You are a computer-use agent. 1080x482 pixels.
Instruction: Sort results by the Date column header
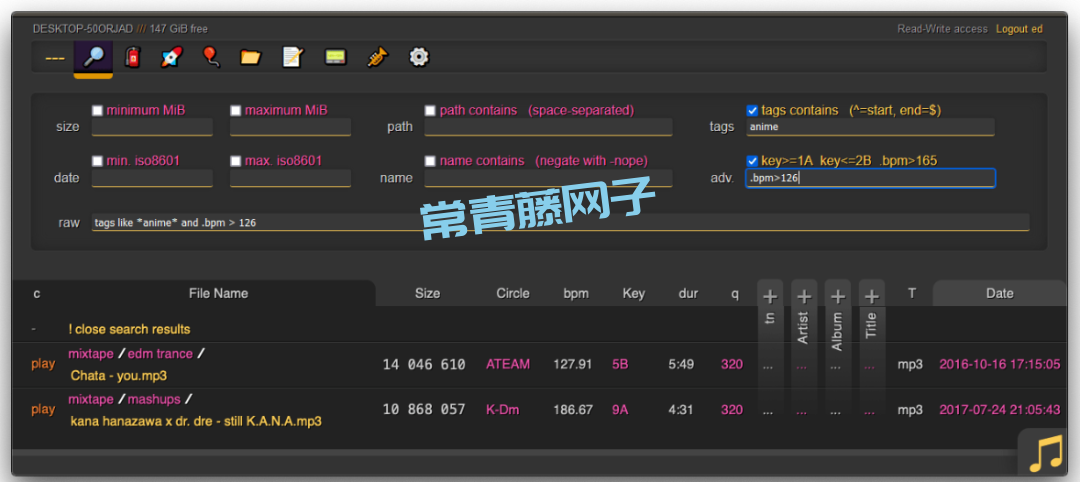tap(999, 294)
